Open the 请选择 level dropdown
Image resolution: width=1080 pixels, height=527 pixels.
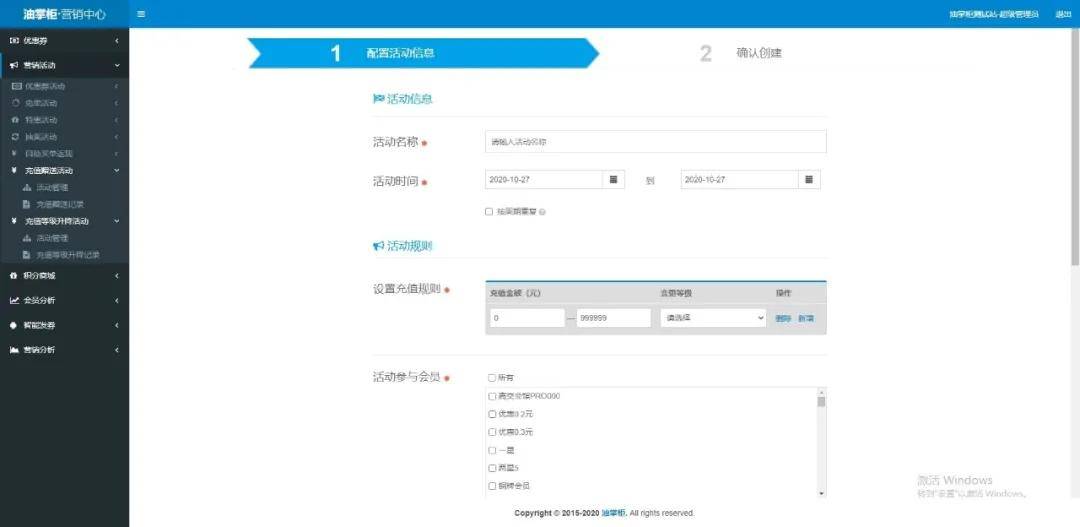coord(712,318)
